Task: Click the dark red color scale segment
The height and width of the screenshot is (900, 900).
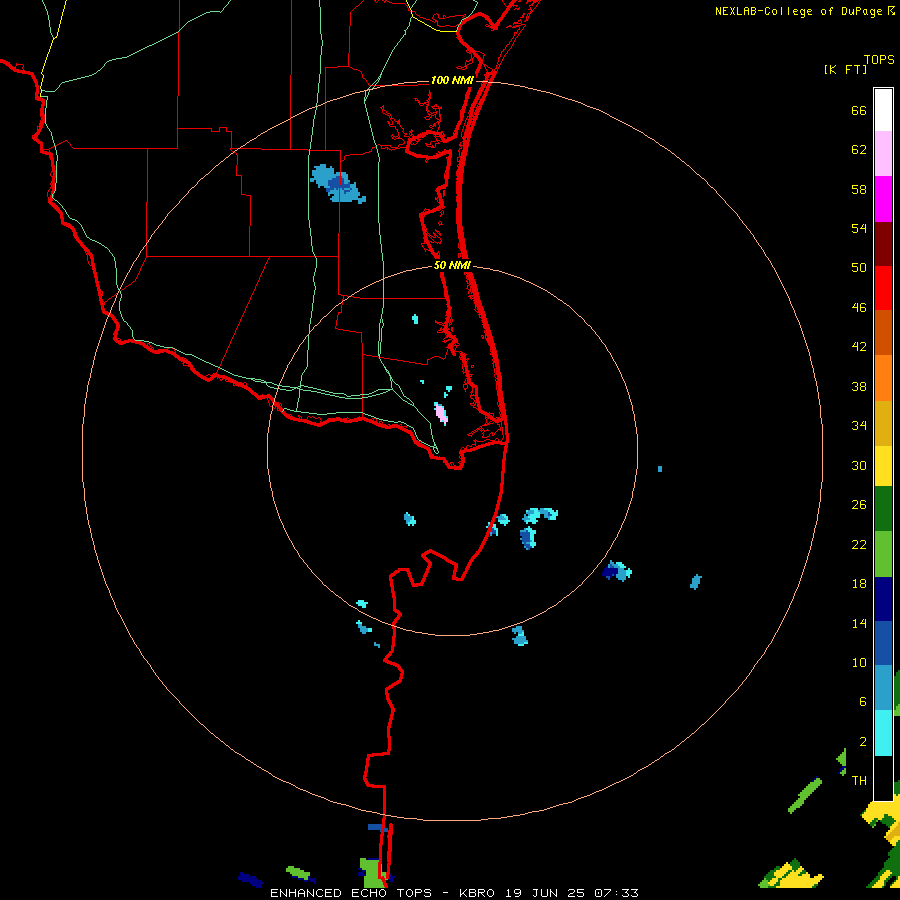Action: pyautogui.click(x=883, y=243)
